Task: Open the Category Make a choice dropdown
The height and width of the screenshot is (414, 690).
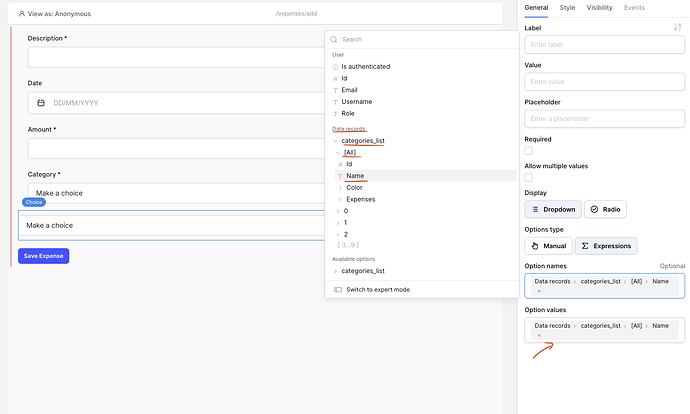Action: (x=176, y=193)
